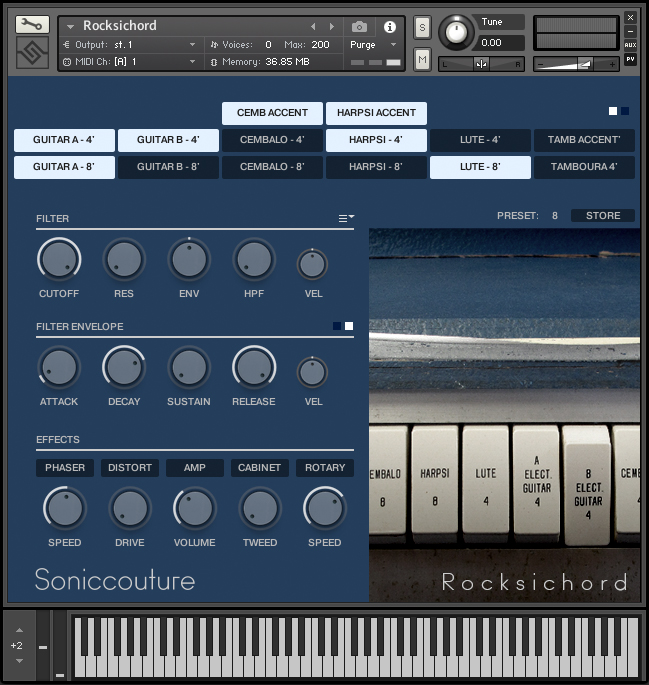Open the MIDI Ch dropdown

[x=192, y=62]
